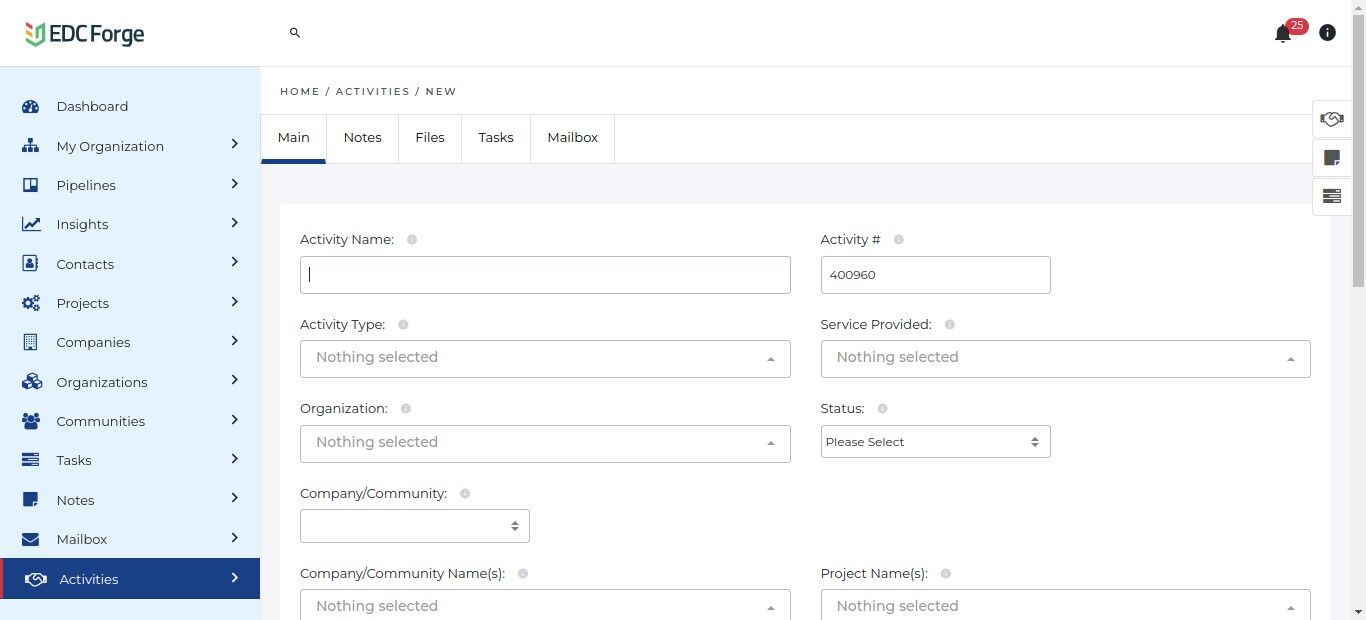Focus the Activity Name text field

(x=545, y=275)
